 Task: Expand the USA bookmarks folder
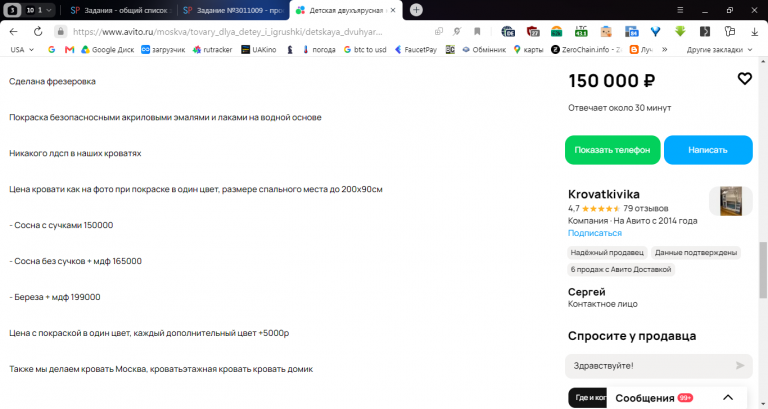click(22, 49)
